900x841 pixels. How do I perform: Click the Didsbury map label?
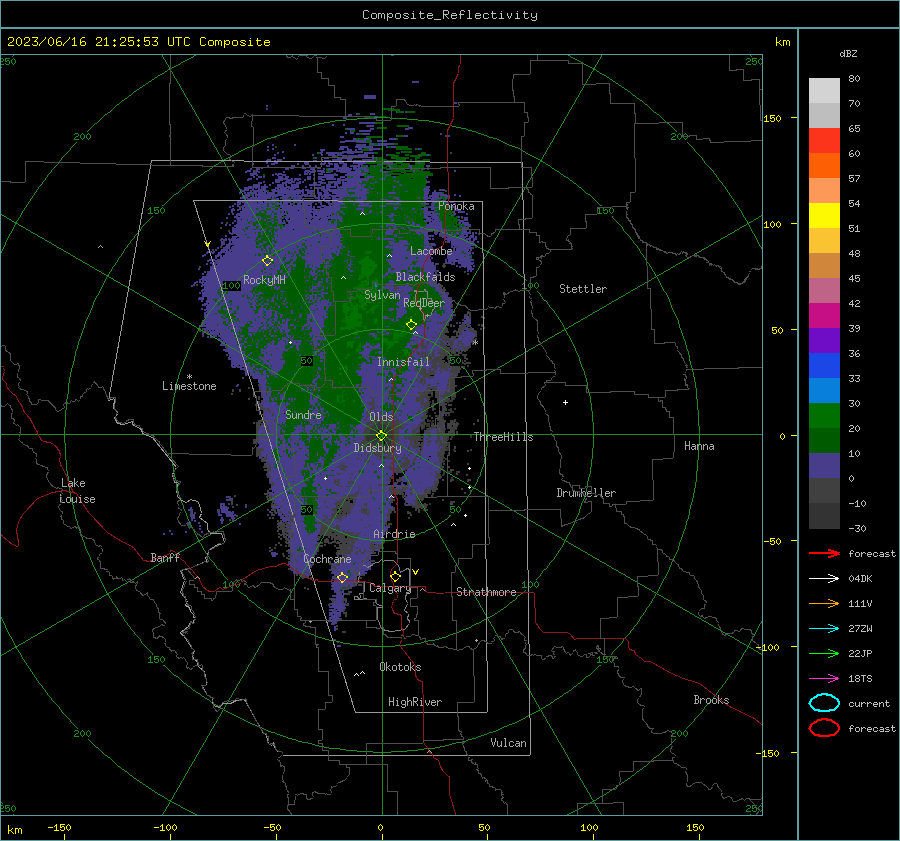point(377,448)
